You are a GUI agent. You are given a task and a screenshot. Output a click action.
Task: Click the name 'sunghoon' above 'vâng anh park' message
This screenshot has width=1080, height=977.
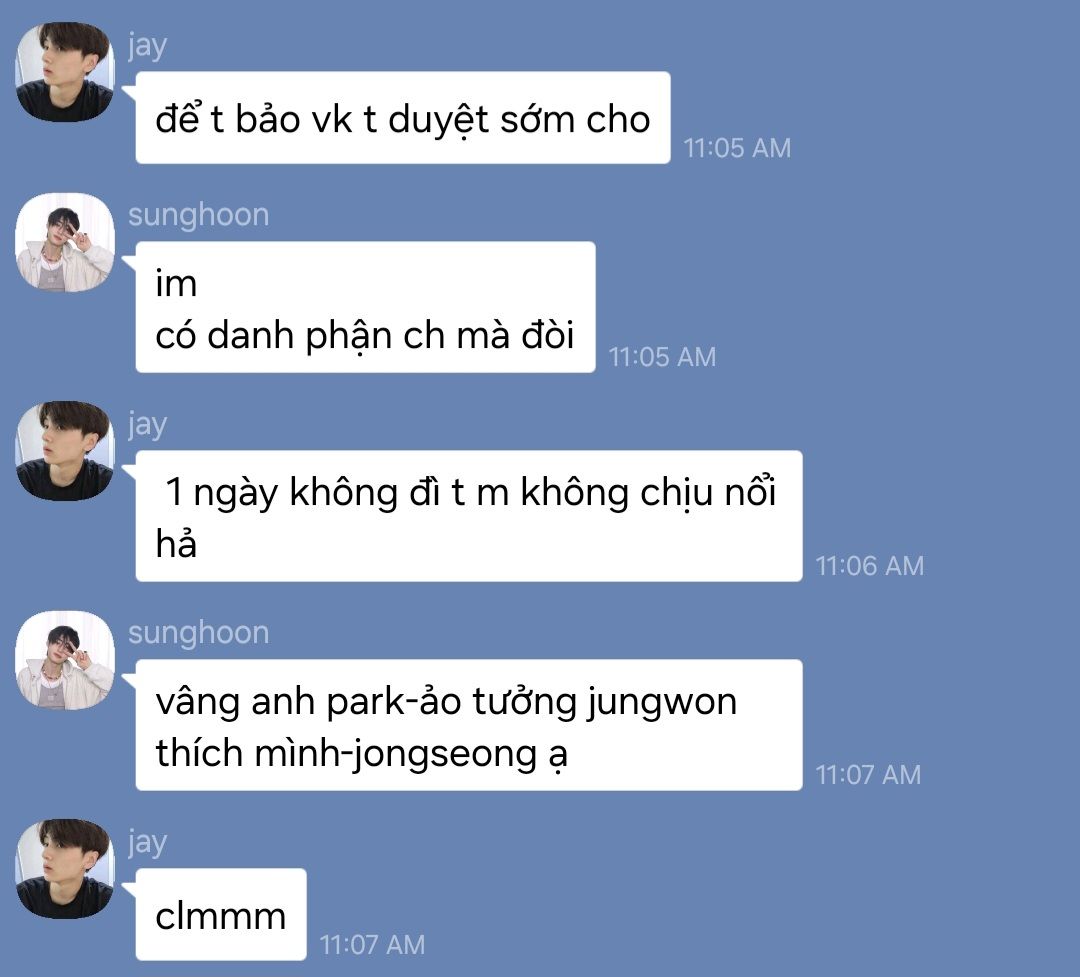pyautogui.click(x=198, y=633)
